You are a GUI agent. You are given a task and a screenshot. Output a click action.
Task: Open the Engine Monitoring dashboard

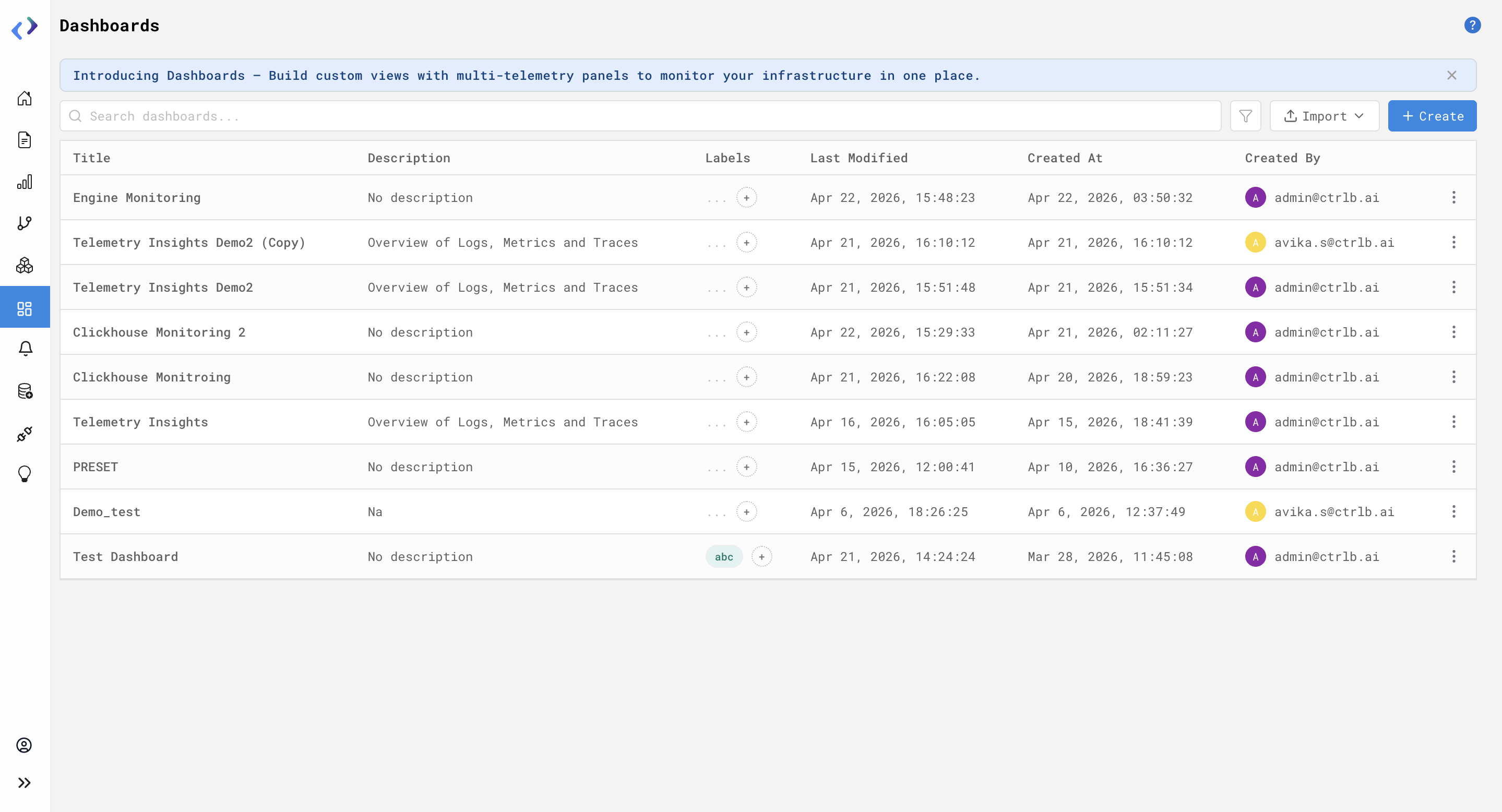[x=136, y=198]
